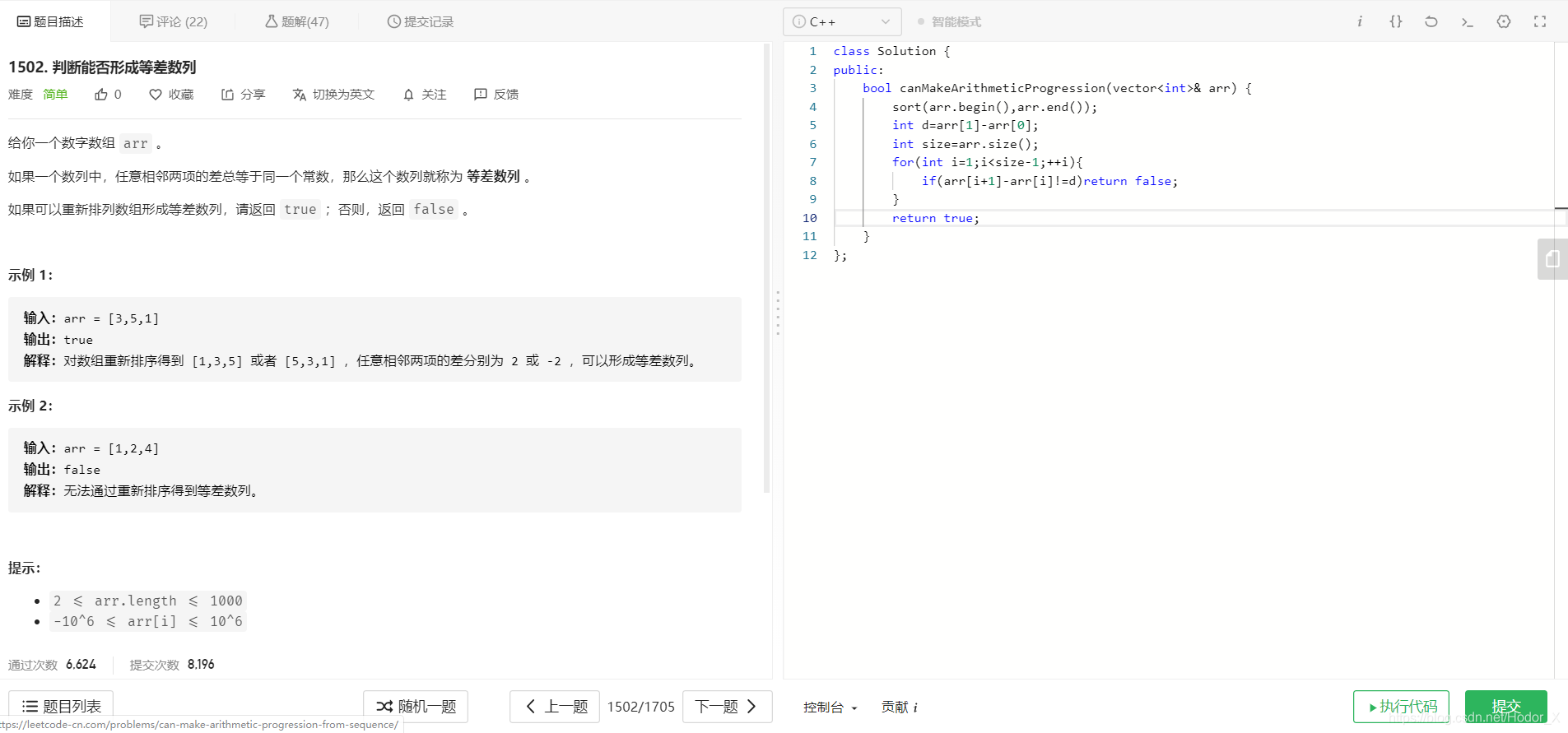Click line number 7 in gutter
The image size is (1568, 733).
coord(813,162)
